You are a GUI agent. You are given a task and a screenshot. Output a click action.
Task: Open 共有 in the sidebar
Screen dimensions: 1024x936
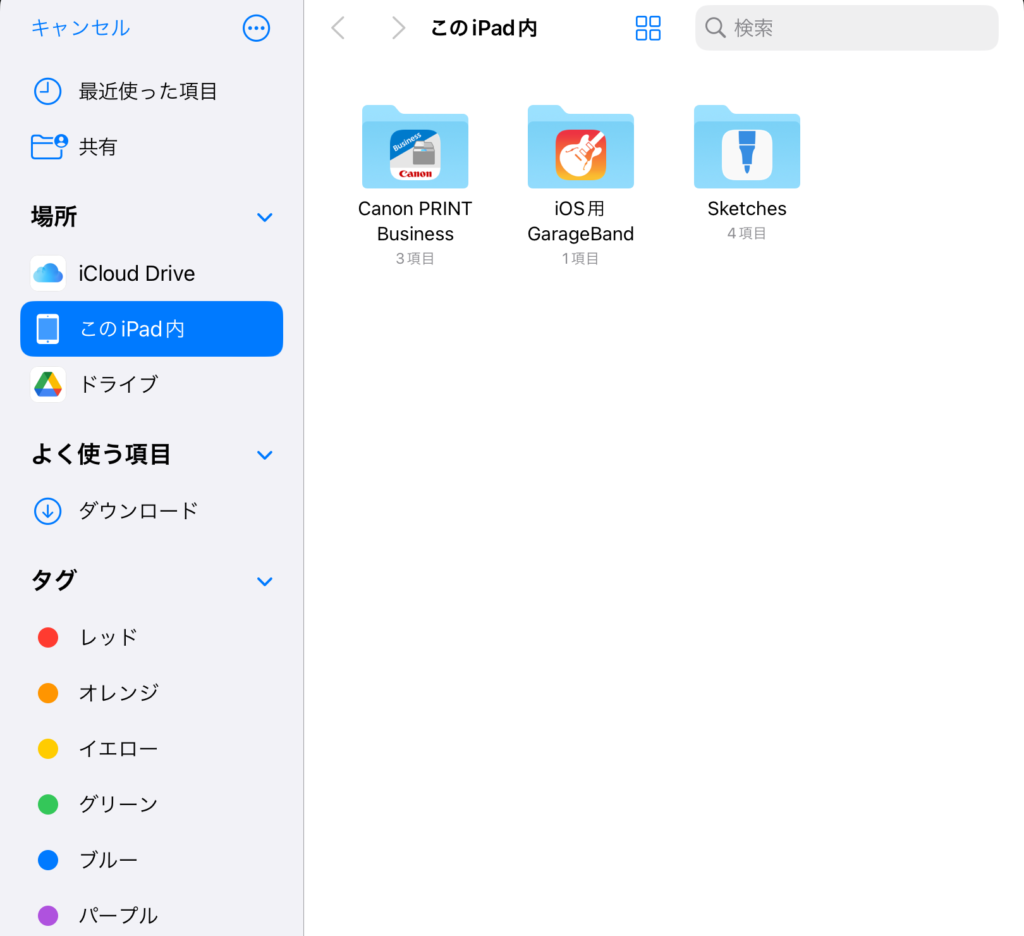coord(97,147)
